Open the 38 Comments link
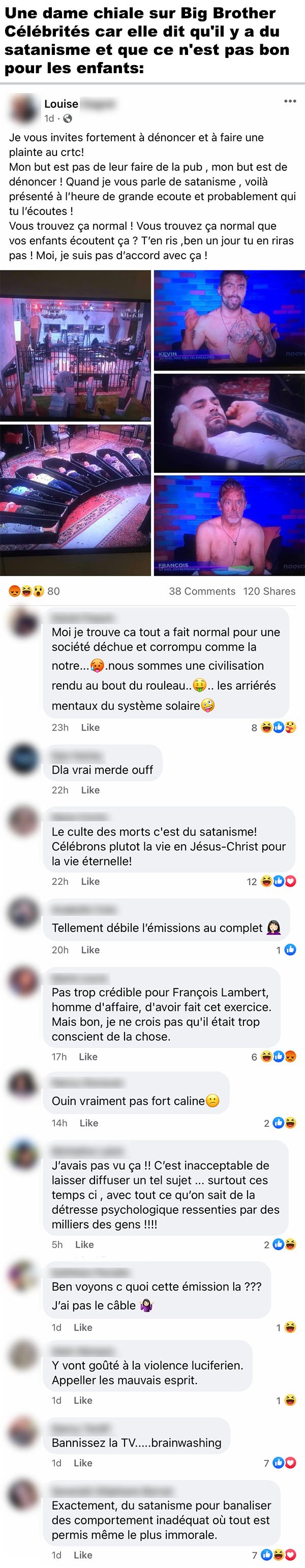Image resolution: width=305 pixels, height=1568 pixels. click(x=202, y=591)
